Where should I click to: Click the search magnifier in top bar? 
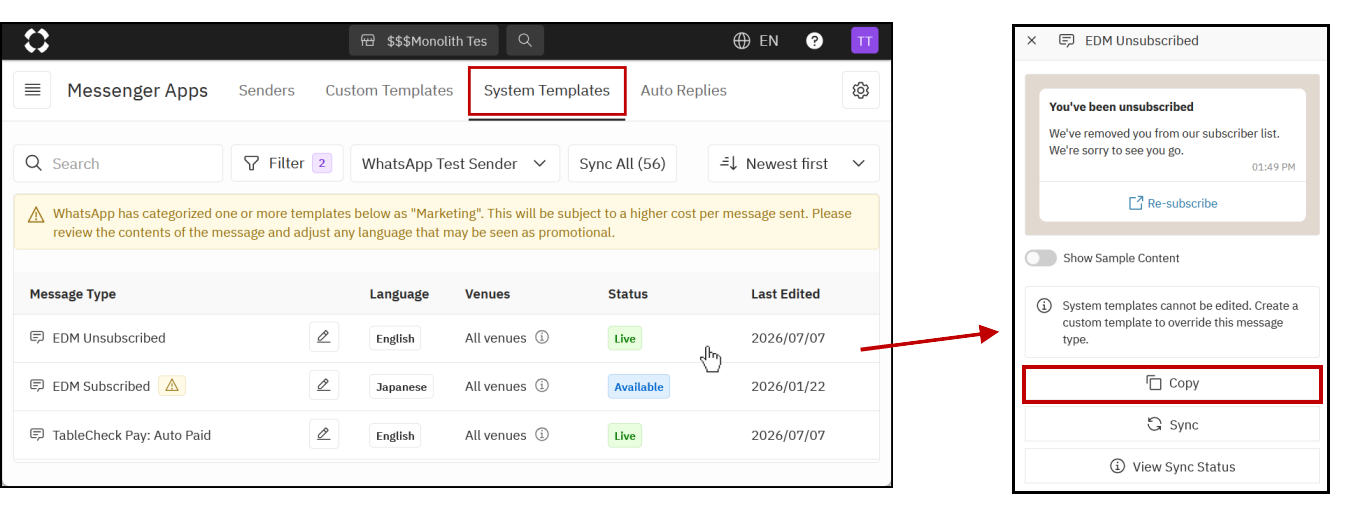click(x=525, y=41)
